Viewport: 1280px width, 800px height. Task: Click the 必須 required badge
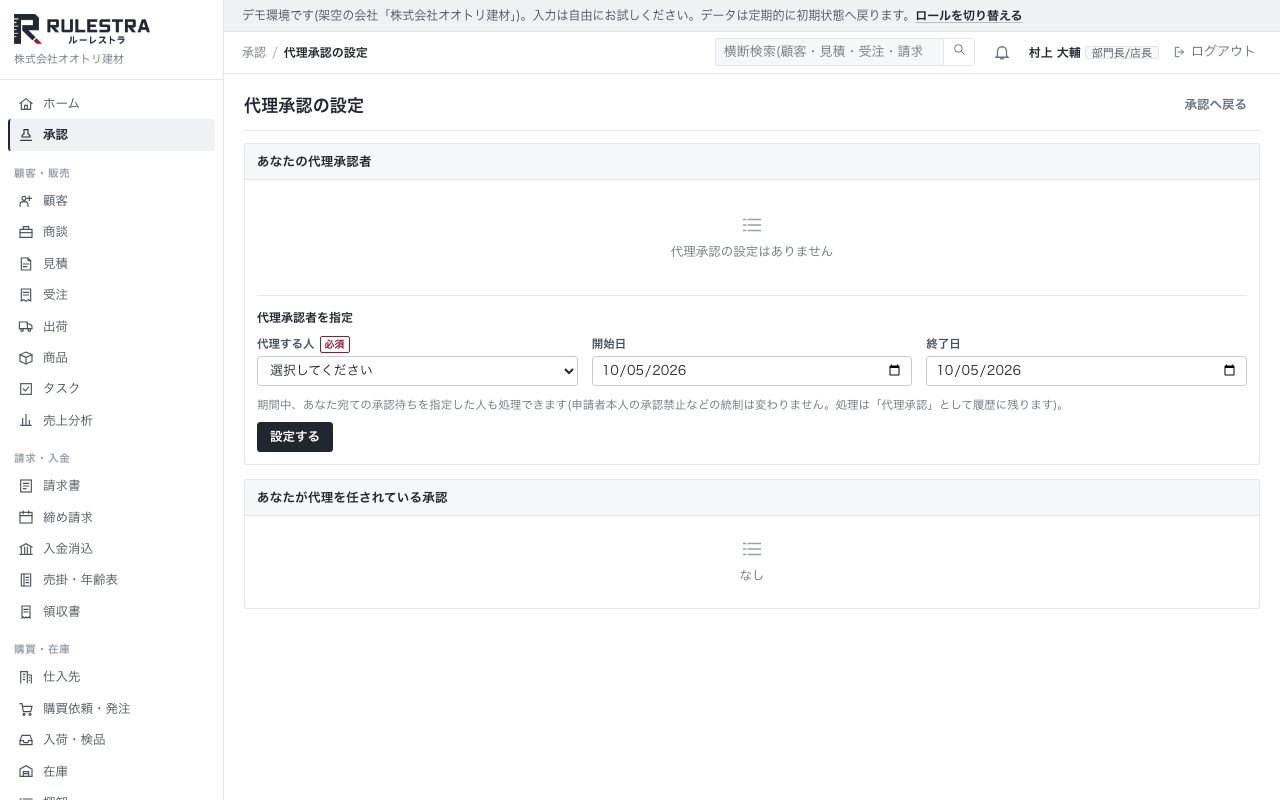coord(335,344)
